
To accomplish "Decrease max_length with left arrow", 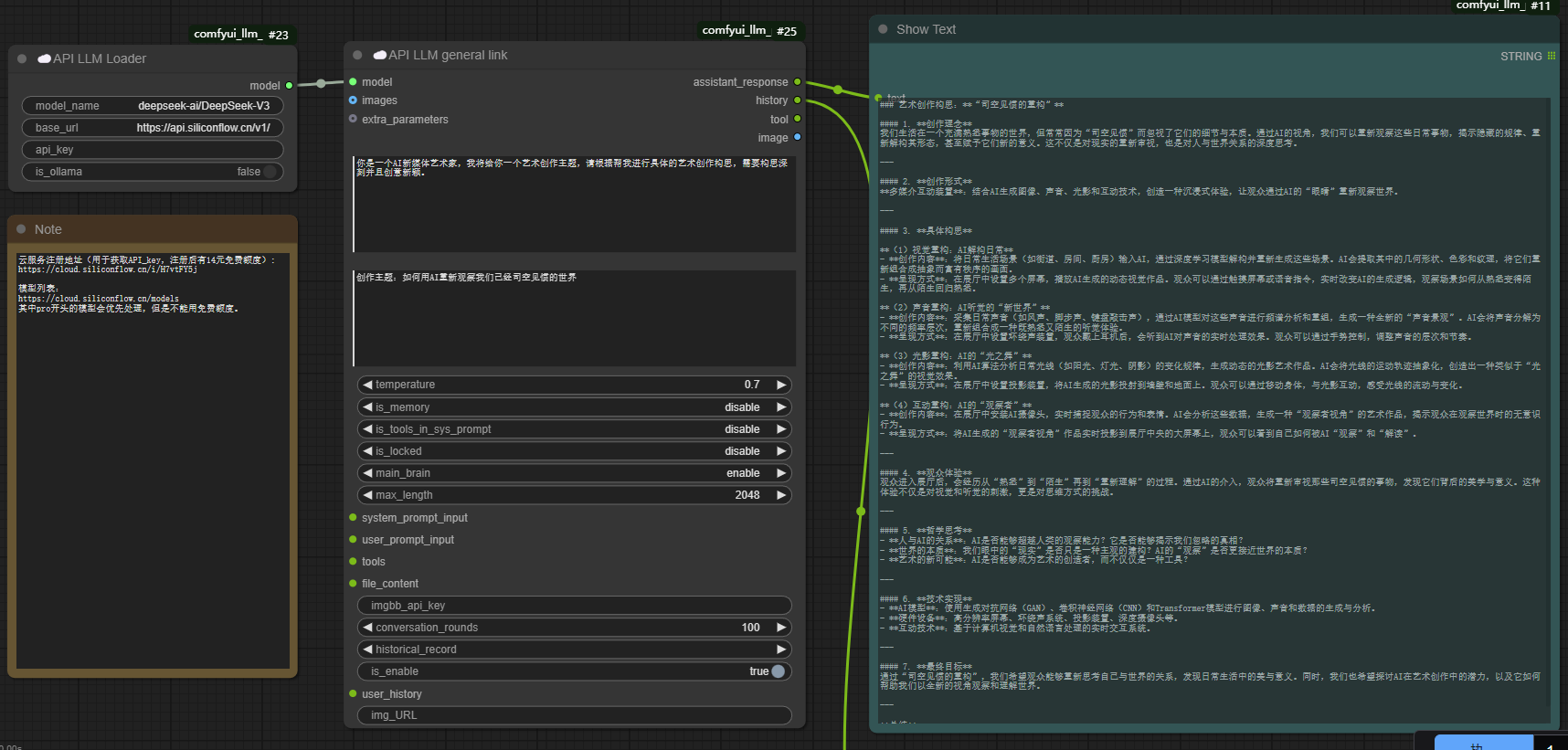I will (x=367, y=495).
